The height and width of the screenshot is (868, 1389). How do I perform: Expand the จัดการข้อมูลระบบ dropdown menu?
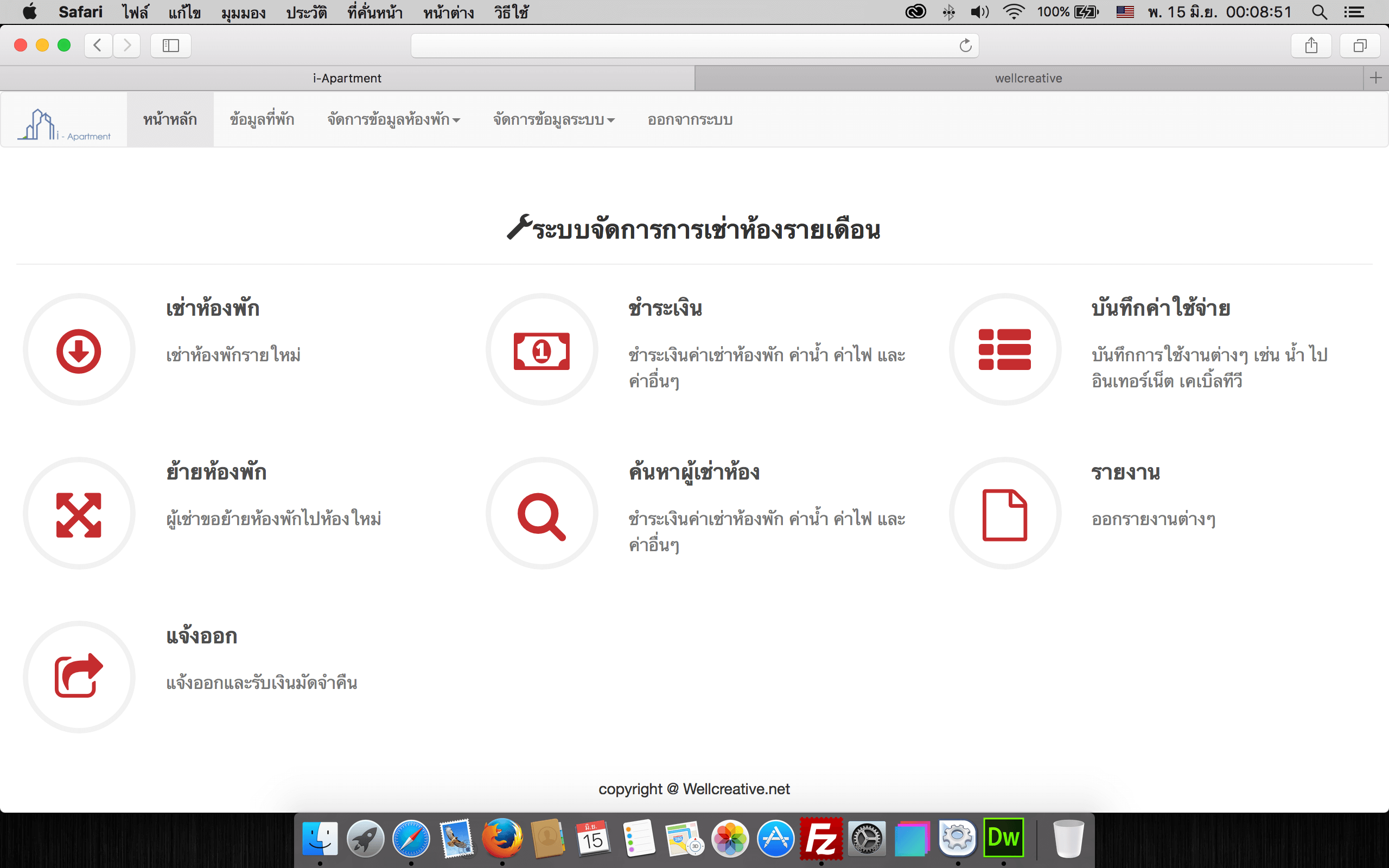(x=553, y=119)
